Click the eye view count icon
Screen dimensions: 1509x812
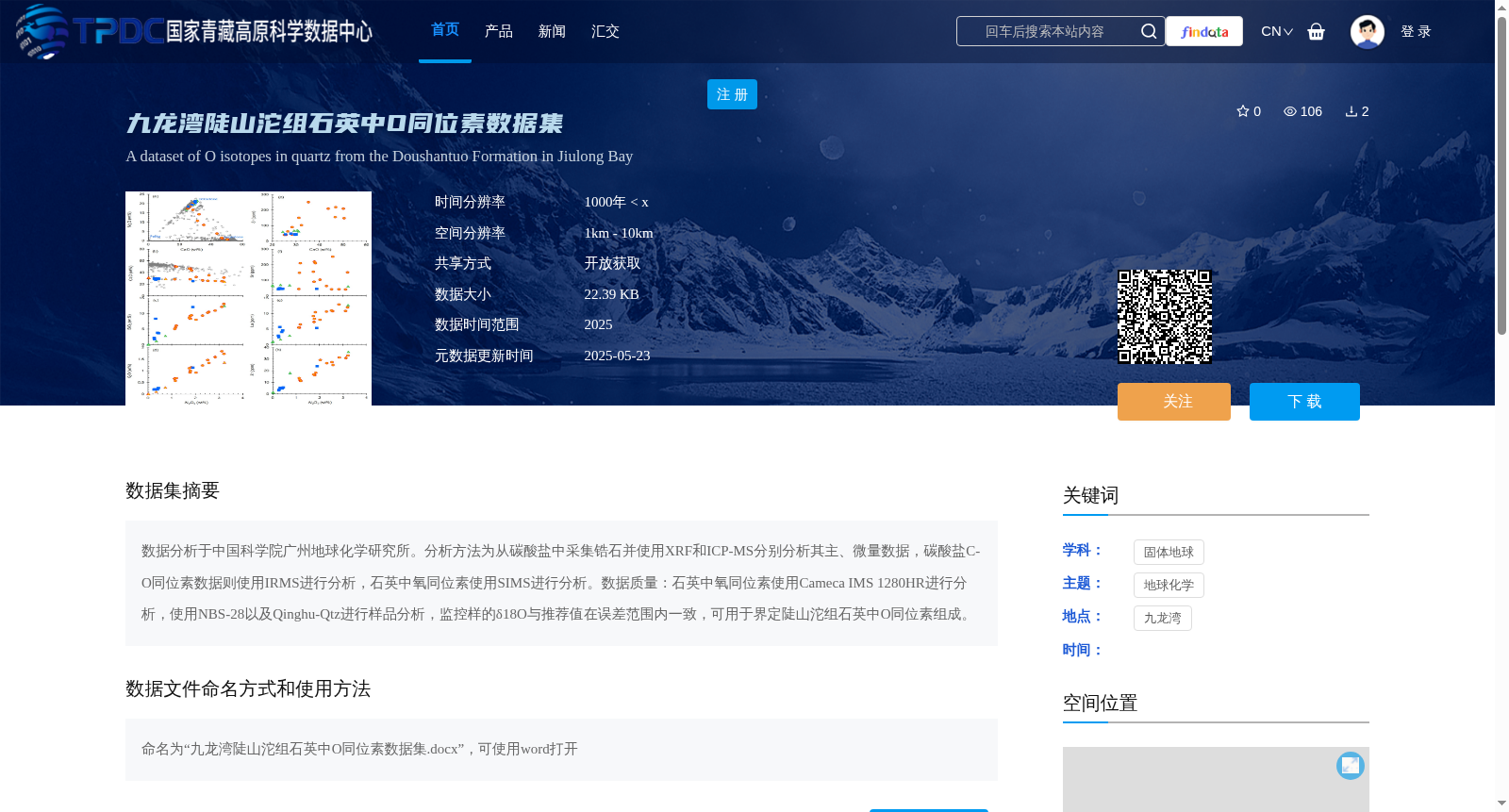tap(1290, 111)
